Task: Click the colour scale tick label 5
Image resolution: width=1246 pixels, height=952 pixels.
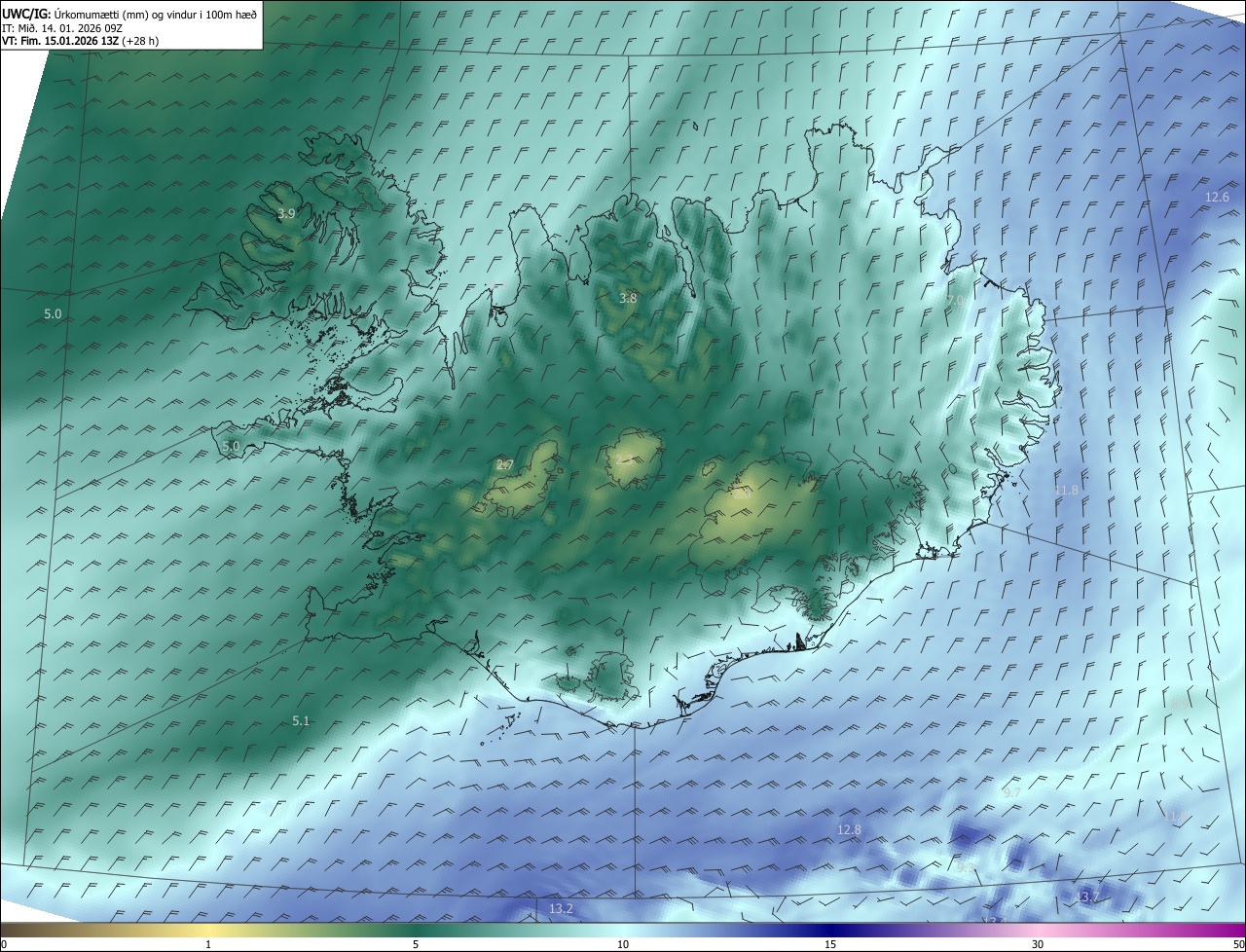Action: point(416,944)
